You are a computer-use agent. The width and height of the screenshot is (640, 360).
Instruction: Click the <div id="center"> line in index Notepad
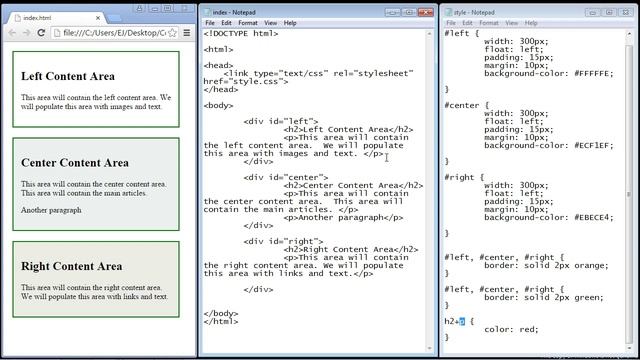coord(286,177)
